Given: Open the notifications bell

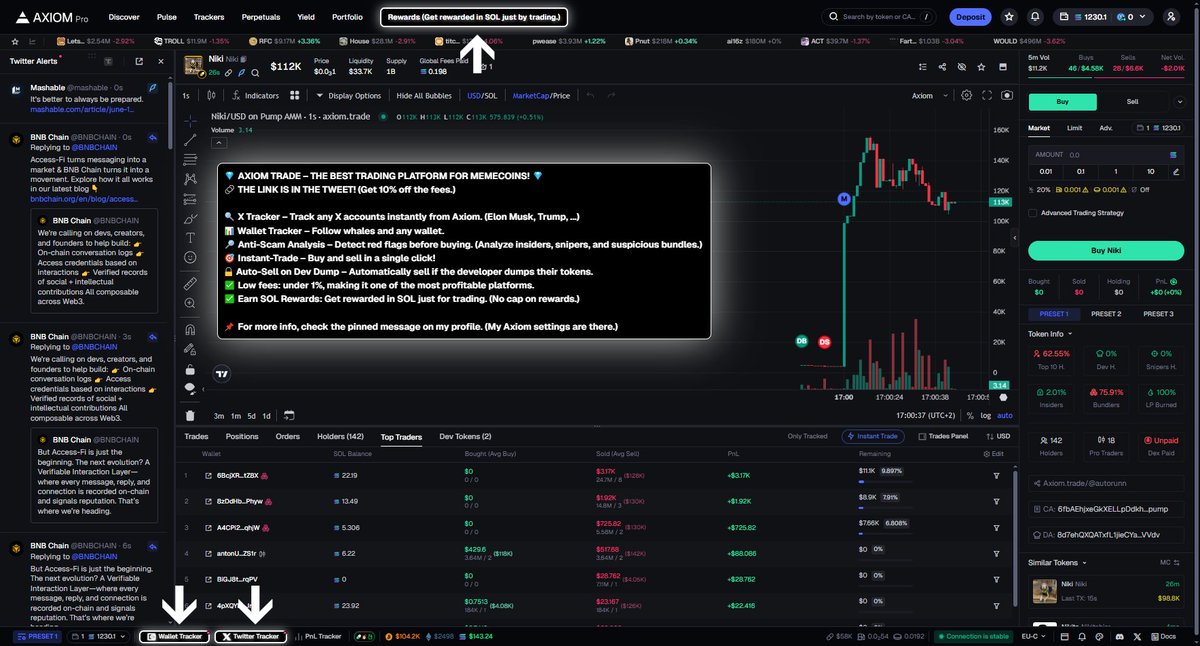Looking at the screenshot, I should 1035,17.
